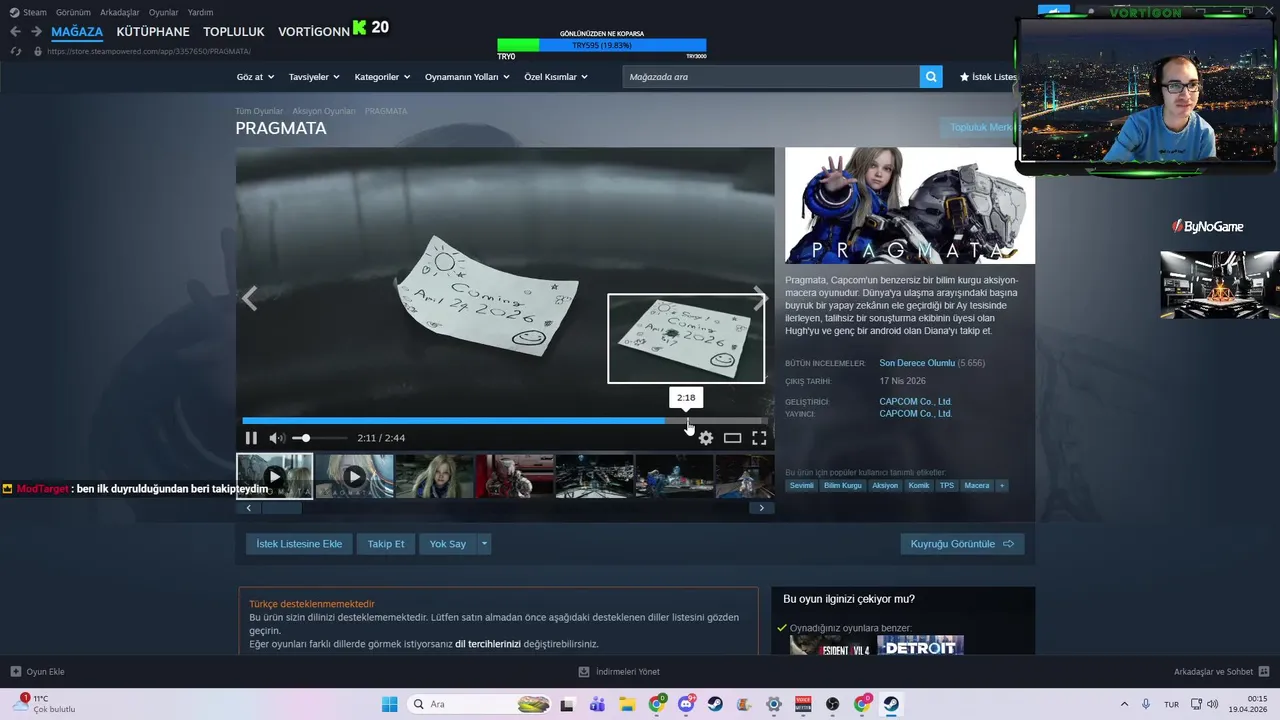1280x720 pixels.
Task: Expand the Kategoriler dropdown
Action: click(x=383, y=77)
